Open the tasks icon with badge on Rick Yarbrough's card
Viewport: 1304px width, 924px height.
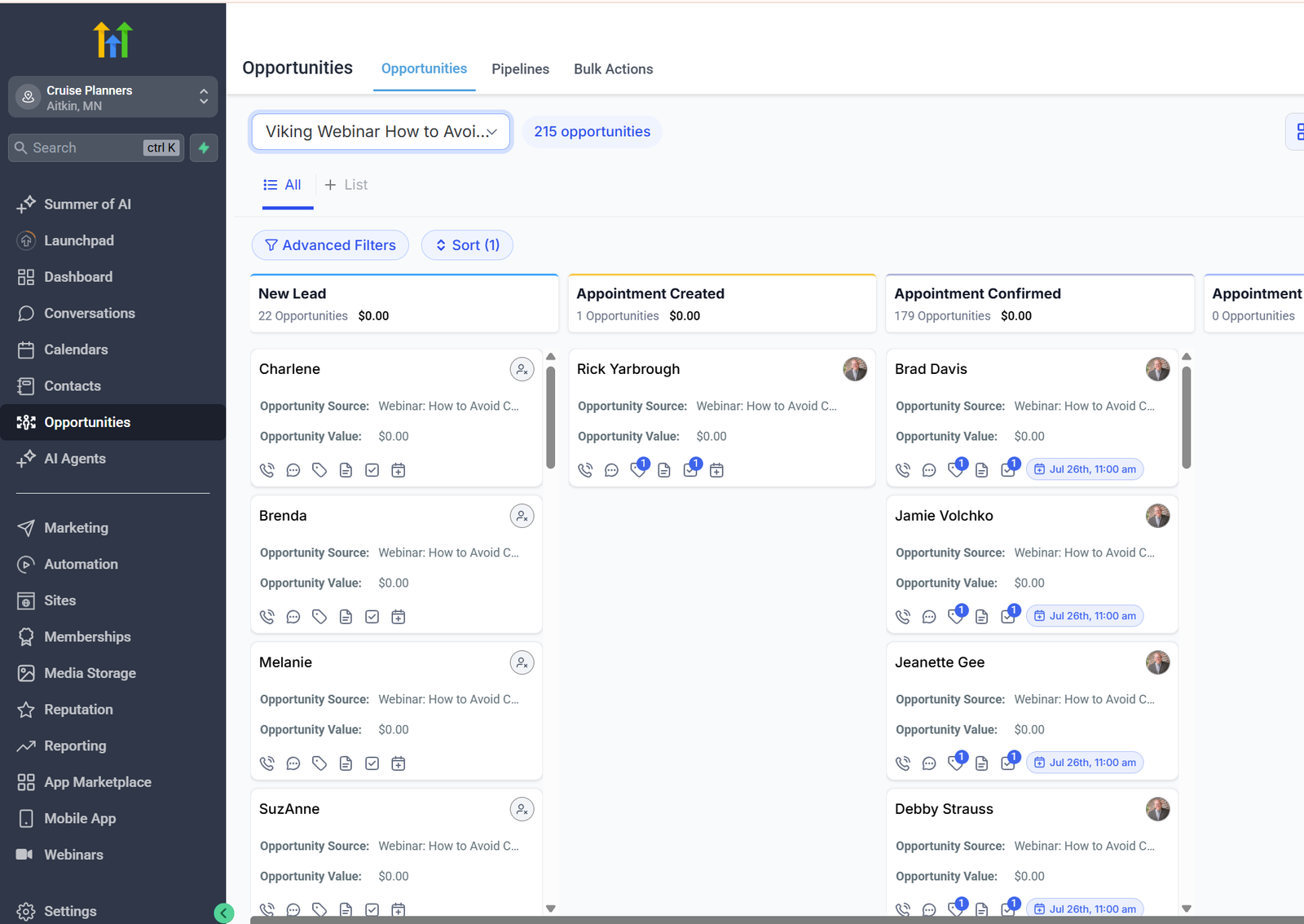[692, 468]
